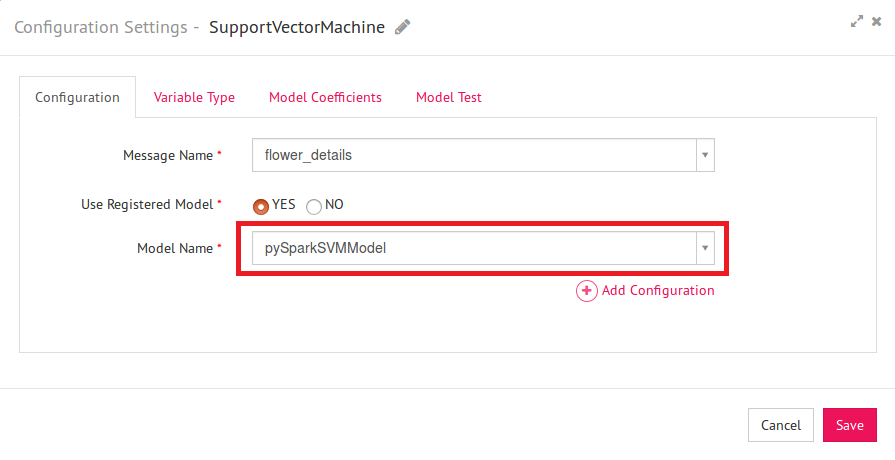Switch to the Variable Type tab
The height and width of the screenshot is (460, 895).
(194, 97)
